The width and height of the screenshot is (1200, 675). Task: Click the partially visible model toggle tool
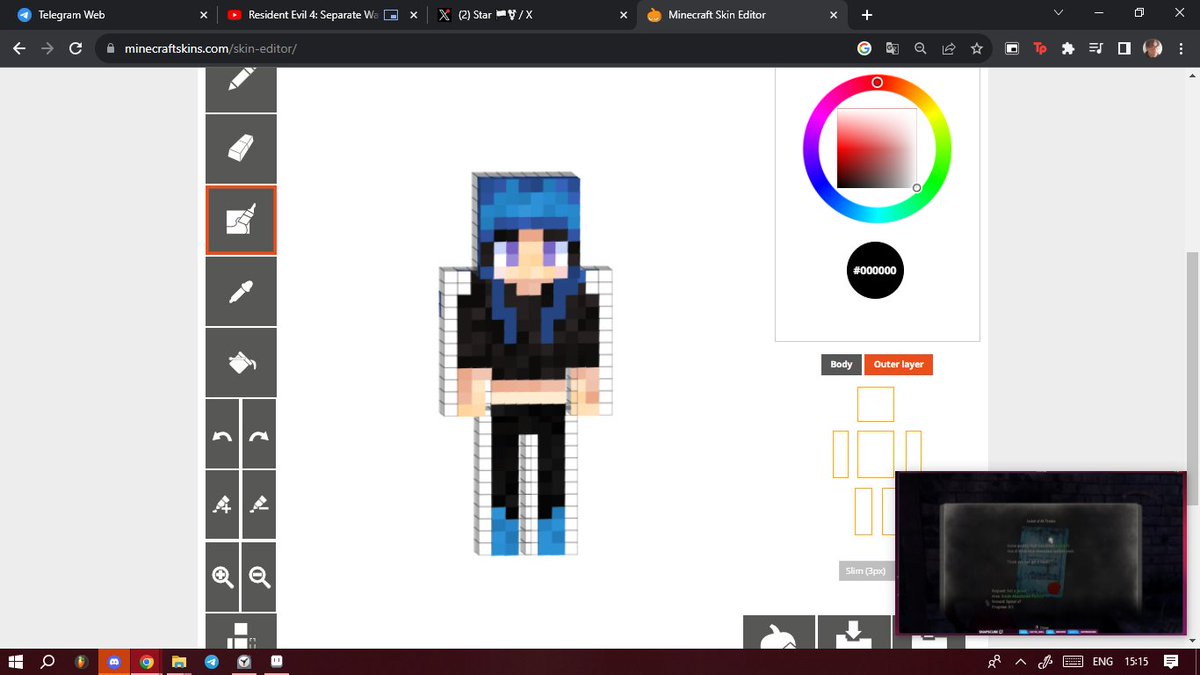pyautogui.click(x=241, y=631)
